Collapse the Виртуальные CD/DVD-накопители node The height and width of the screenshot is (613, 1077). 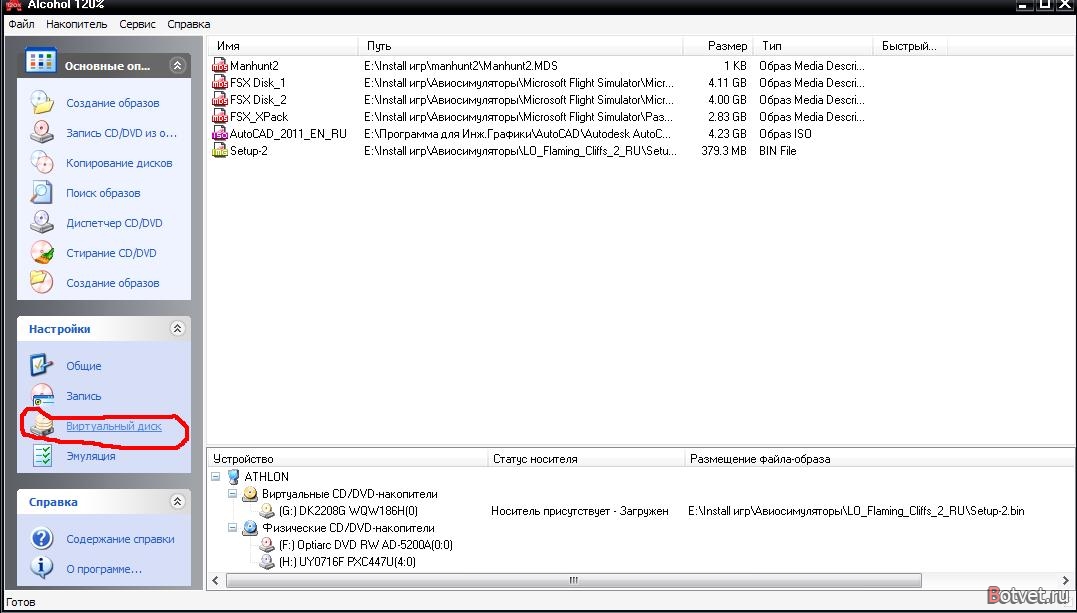coord(232,493)
